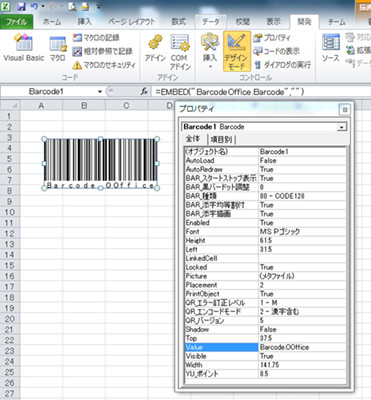Click the Save icon in quick access toolbar

(22, 6)
